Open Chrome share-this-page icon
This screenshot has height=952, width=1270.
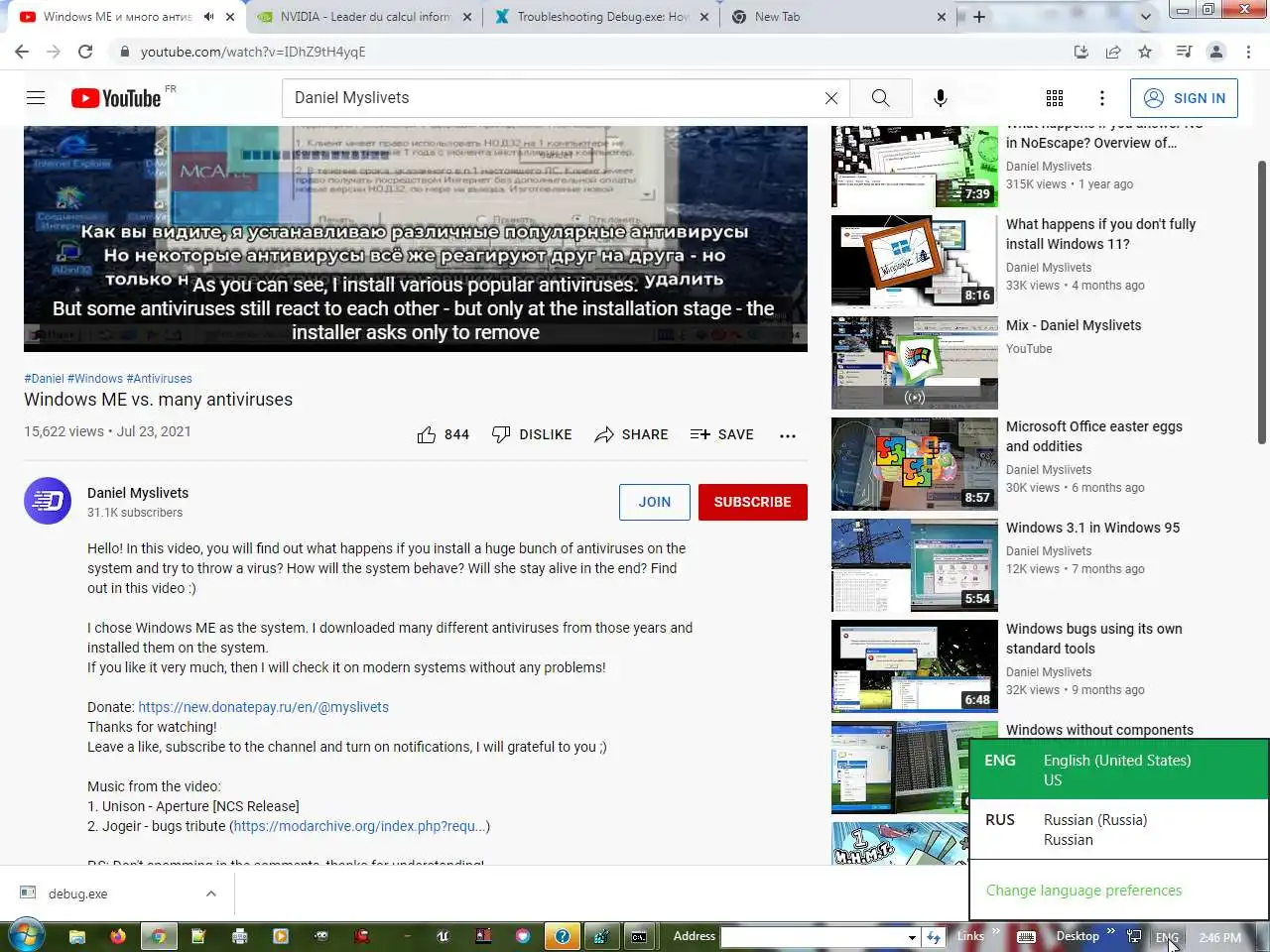[x=1113, y=52]
